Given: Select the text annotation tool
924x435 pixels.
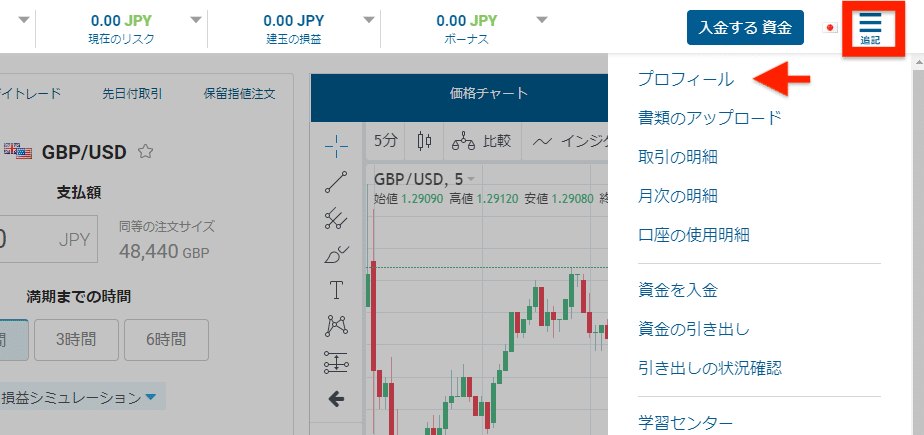Looking at the screenshot, I should point(336,290).
